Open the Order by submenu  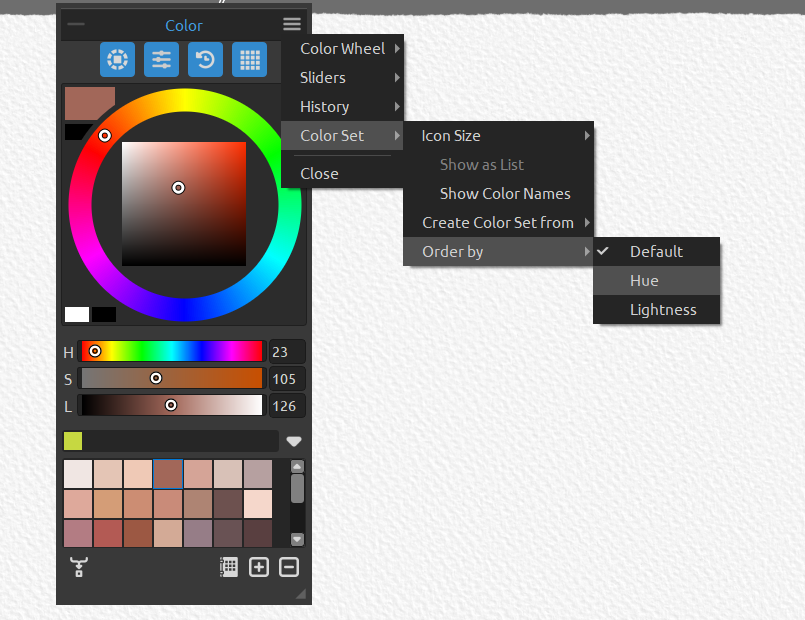tap(450, 251)
